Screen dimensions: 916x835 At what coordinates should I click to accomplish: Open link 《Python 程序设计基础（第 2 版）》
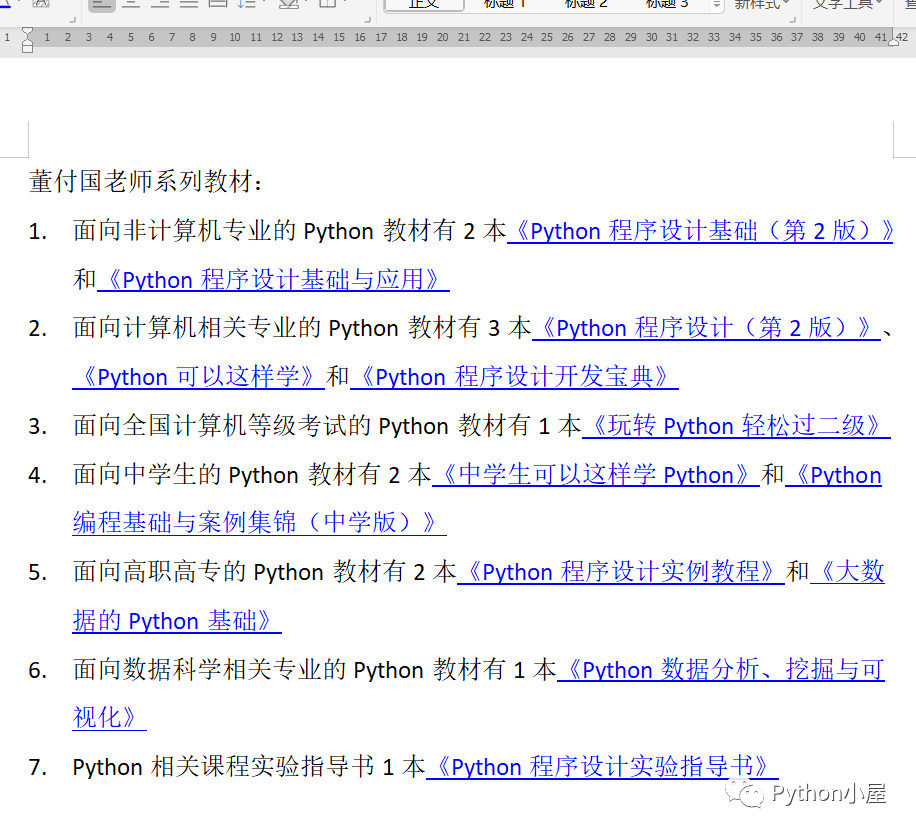[x=700, y=231]
